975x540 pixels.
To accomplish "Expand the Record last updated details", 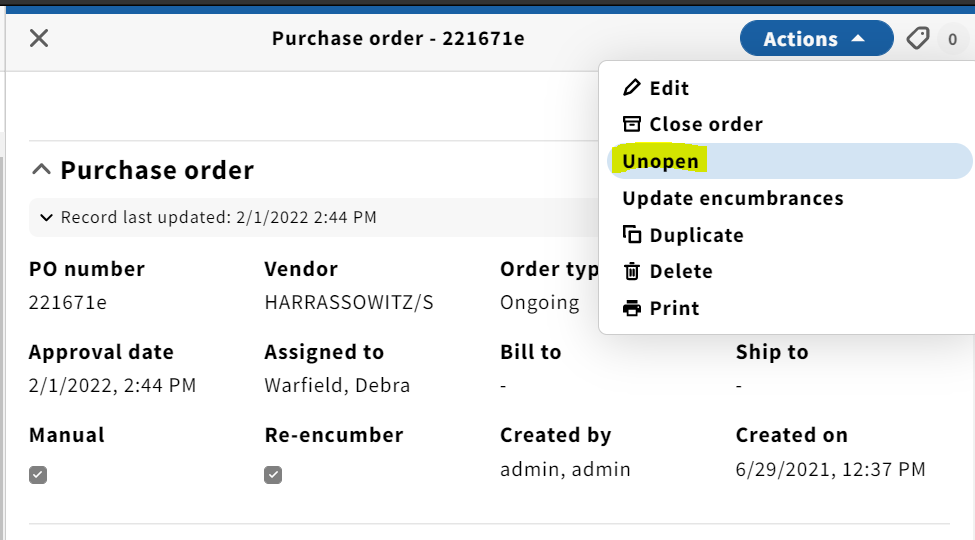I will (x=208, y=217).
